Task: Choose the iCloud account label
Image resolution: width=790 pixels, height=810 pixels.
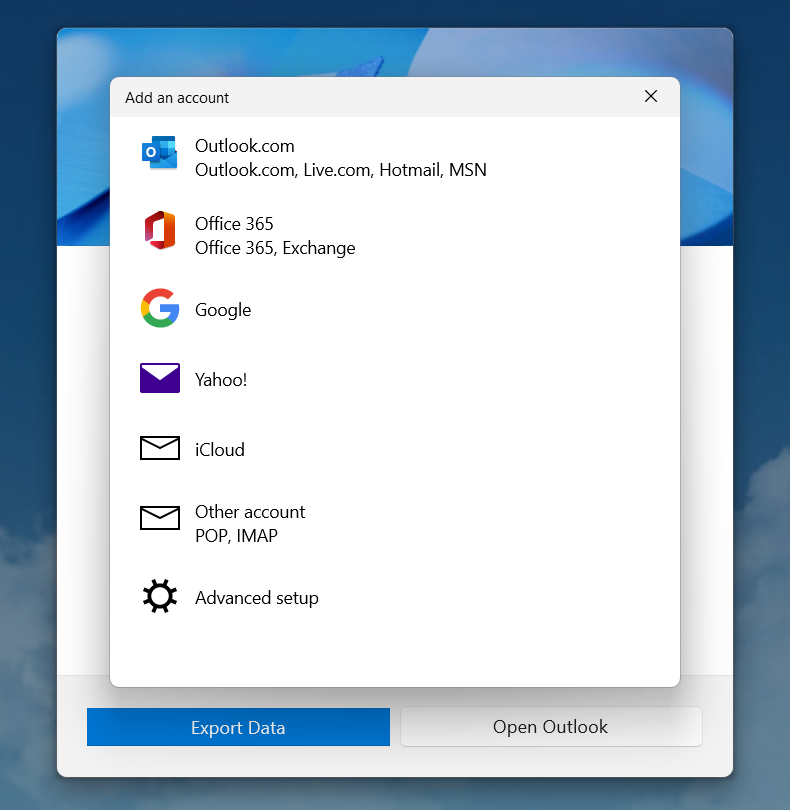Action: [220, 450]
